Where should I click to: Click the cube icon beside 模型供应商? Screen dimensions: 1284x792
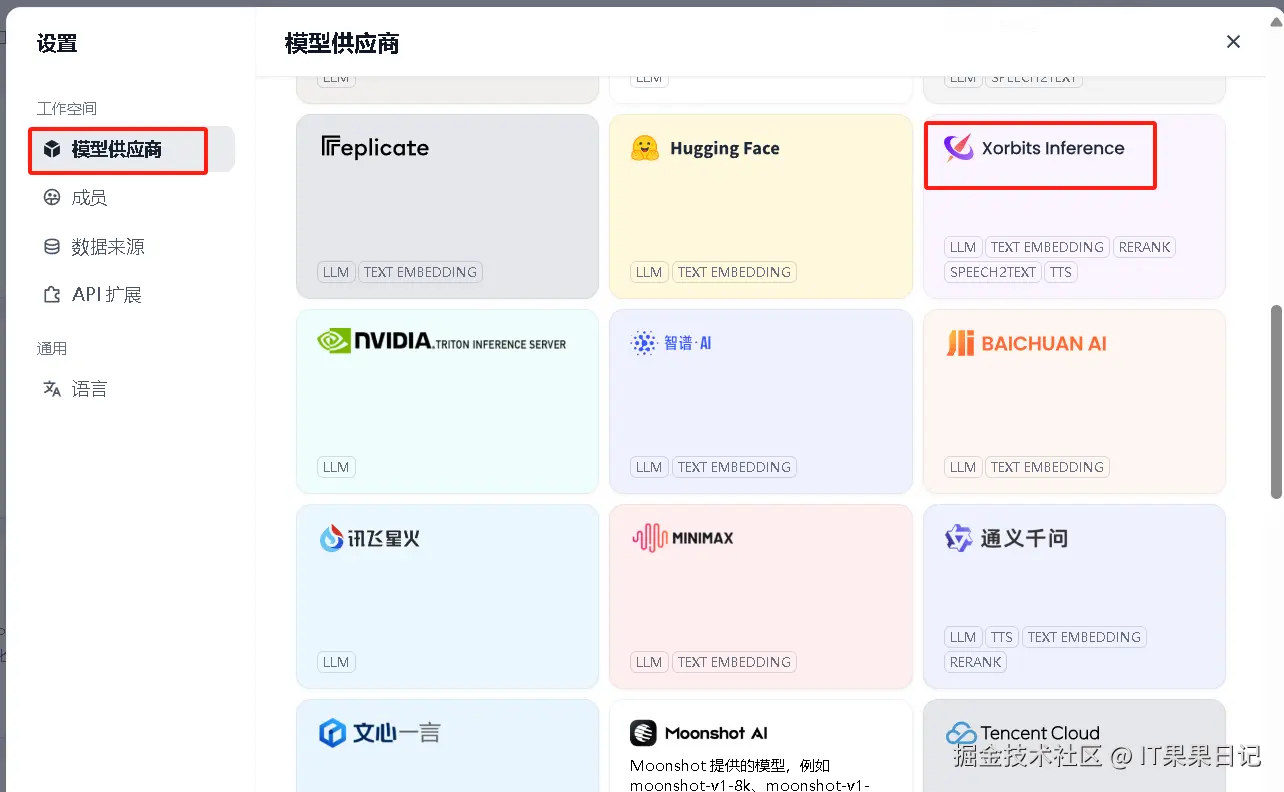[x=52, y=150]
